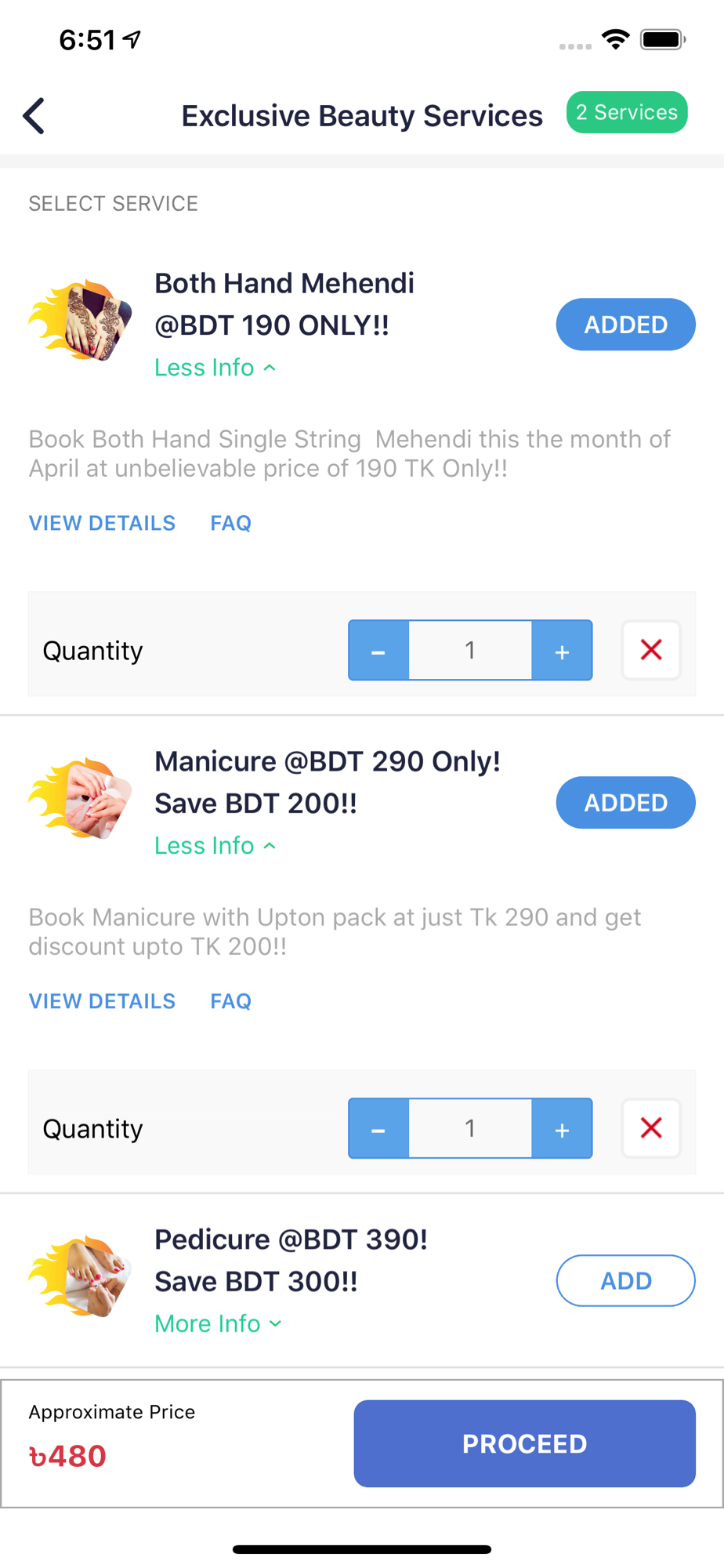Remove Both Hand Mehendi with red X

pyautogui.click(x=651, y=650)
